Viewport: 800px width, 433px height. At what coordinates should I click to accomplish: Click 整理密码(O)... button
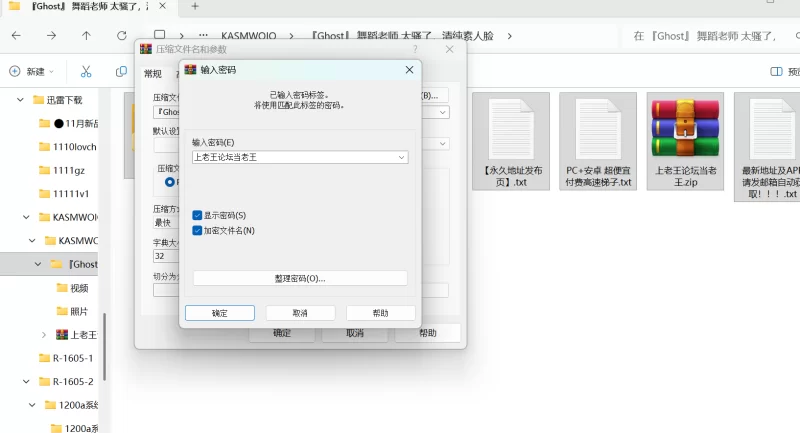(x=300, y=278)
